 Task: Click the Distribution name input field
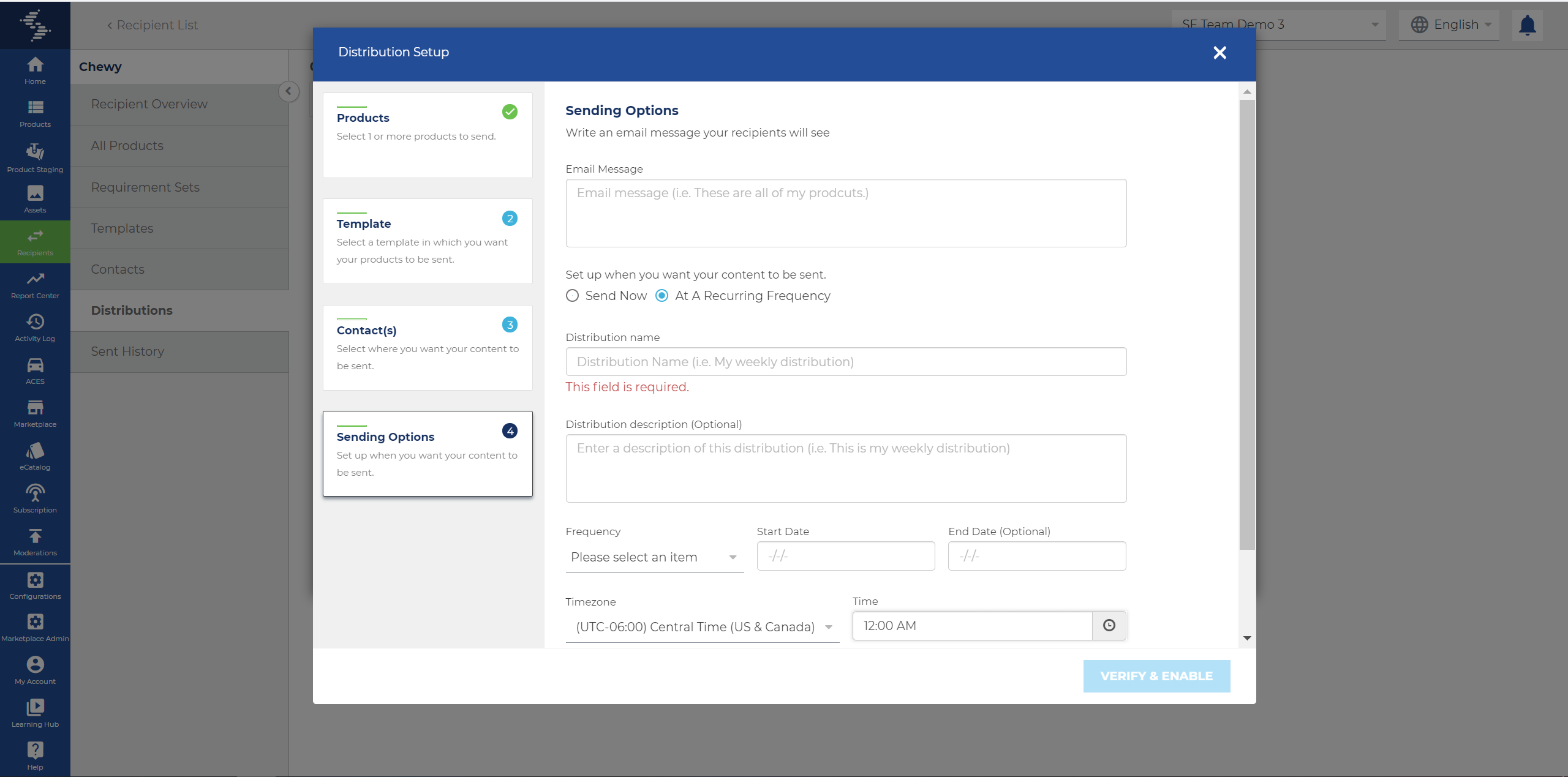tap(845, 362)
